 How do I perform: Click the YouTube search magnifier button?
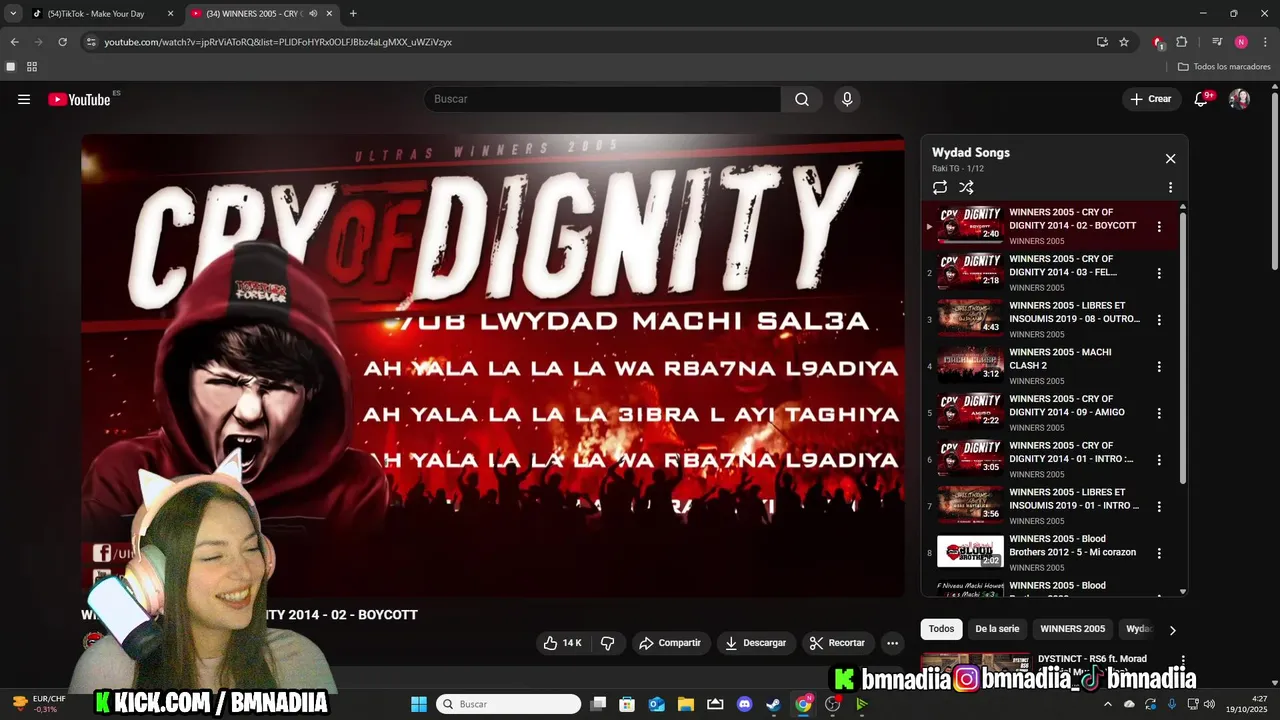802,99
